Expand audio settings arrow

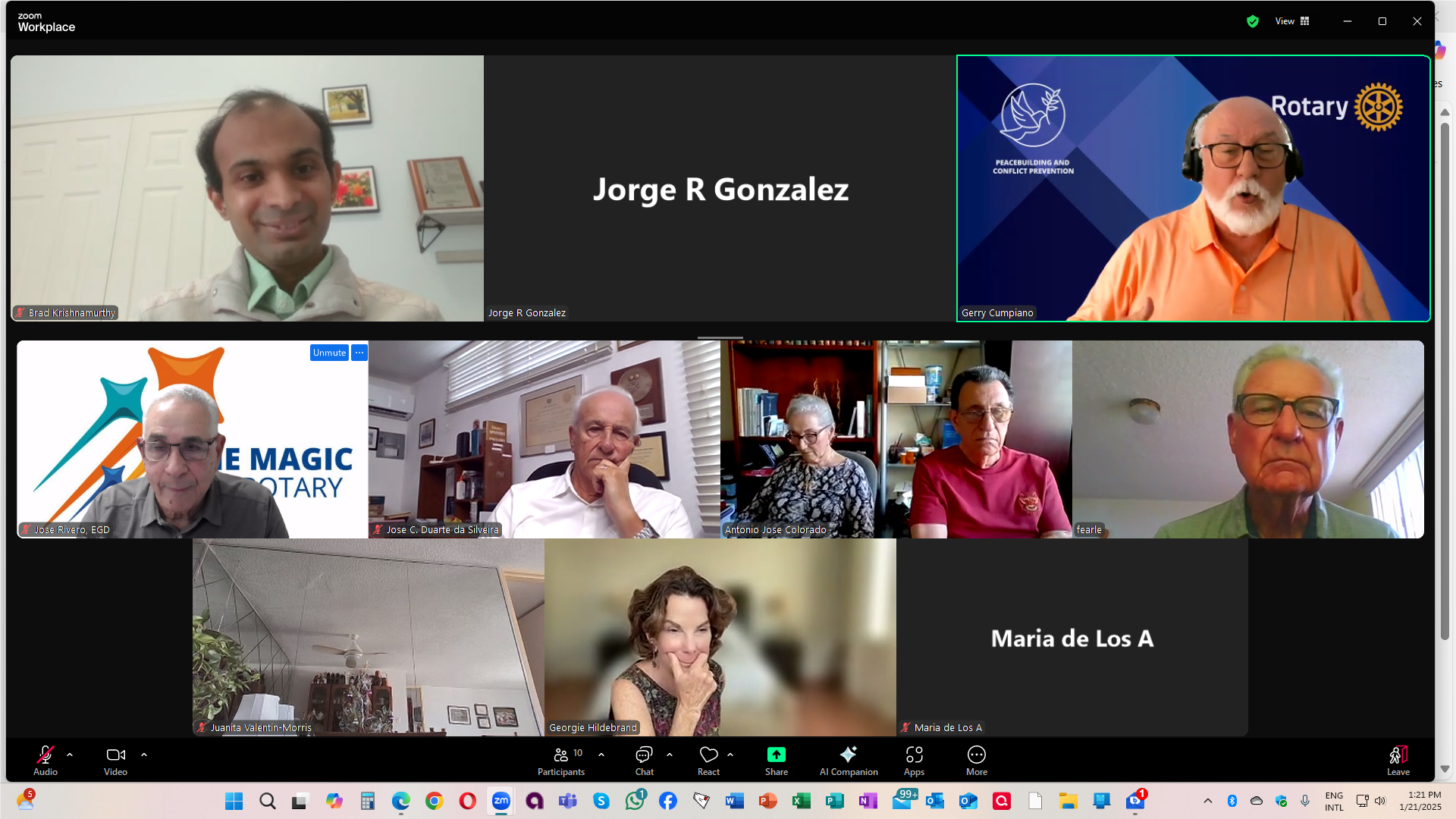70,755
